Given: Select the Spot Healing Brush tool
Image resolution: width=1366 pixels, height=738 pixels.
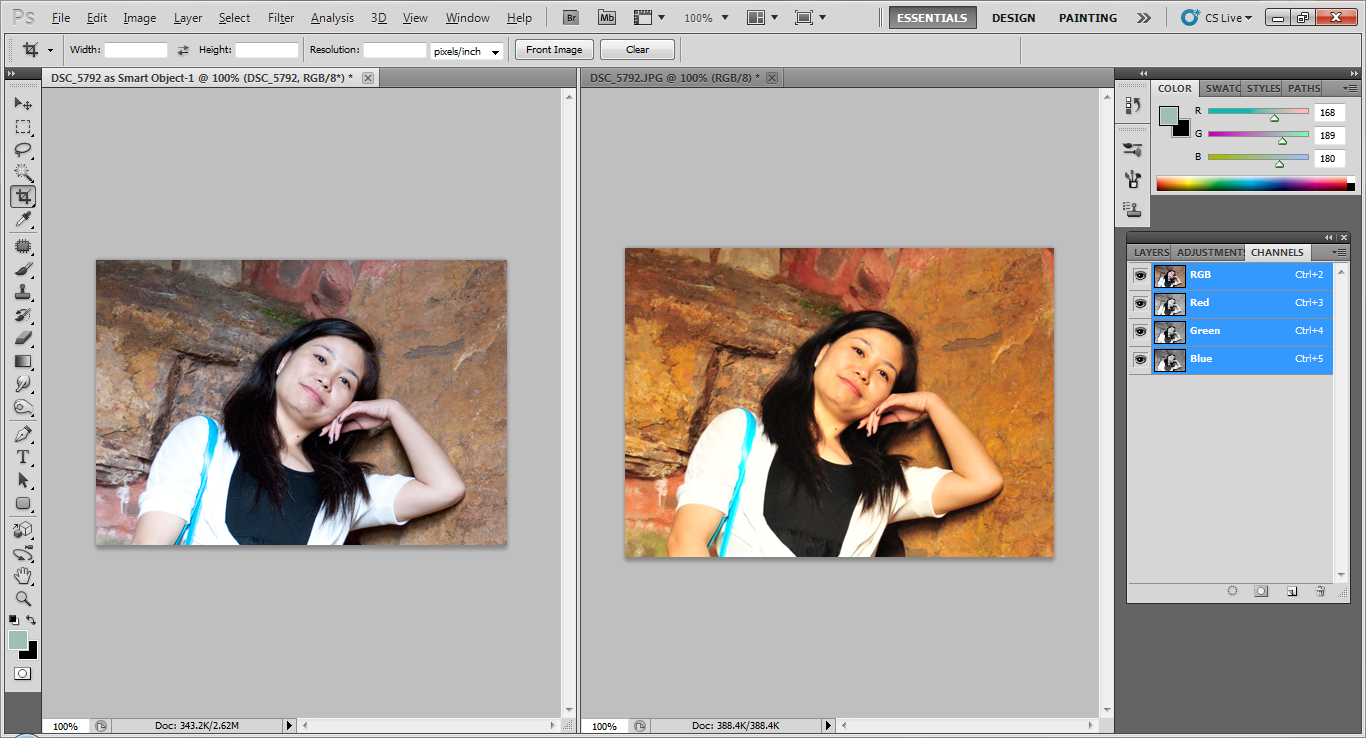Looking at the screenshot, I should tap(23, 246).
